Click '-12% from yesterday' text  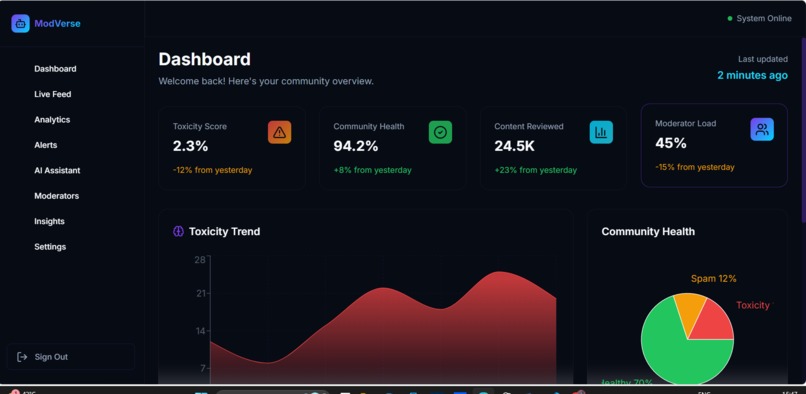click(212, 170)
